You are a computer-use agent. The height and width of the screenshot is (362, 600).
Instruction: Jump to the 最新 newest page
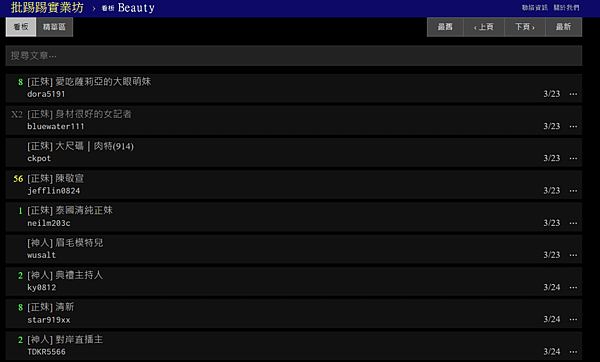tap(563, 27)
